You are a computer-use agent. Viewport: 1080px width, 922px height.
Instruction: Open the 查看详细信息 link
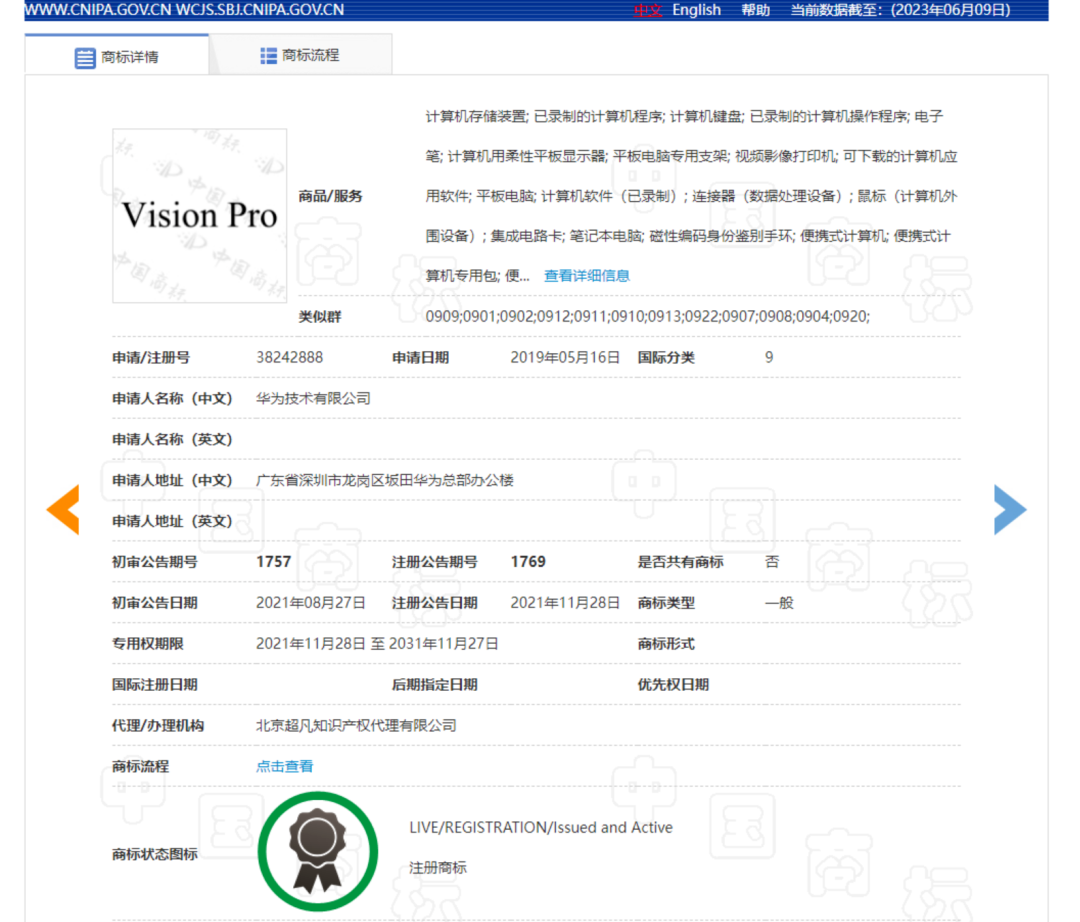click(x=587, y=275)
